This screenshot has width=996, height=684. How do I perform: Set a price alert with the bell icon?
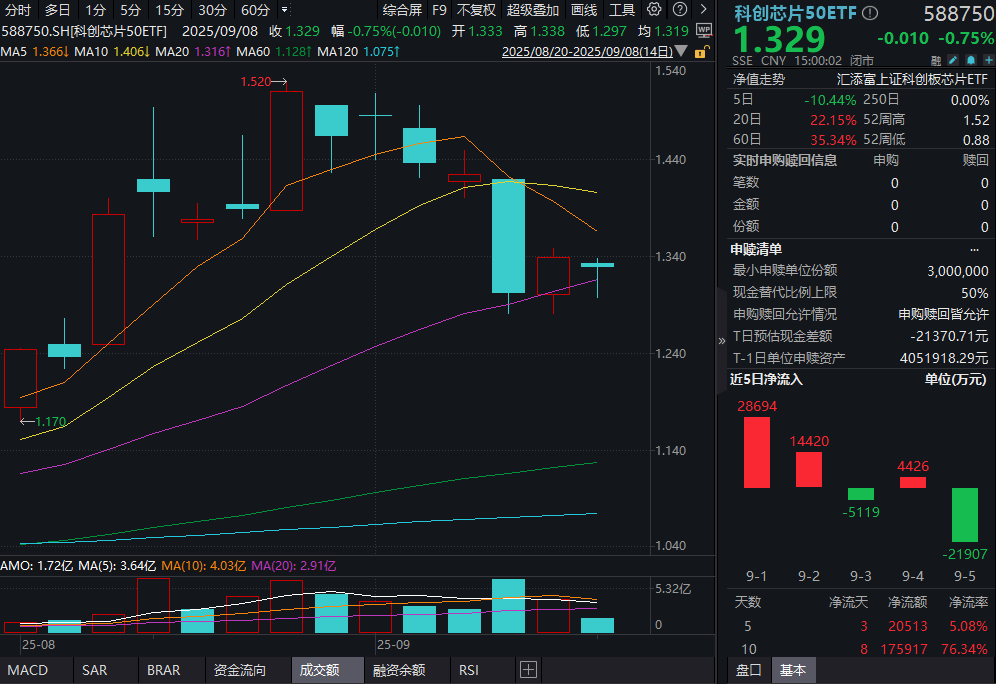tap(971, 60)
